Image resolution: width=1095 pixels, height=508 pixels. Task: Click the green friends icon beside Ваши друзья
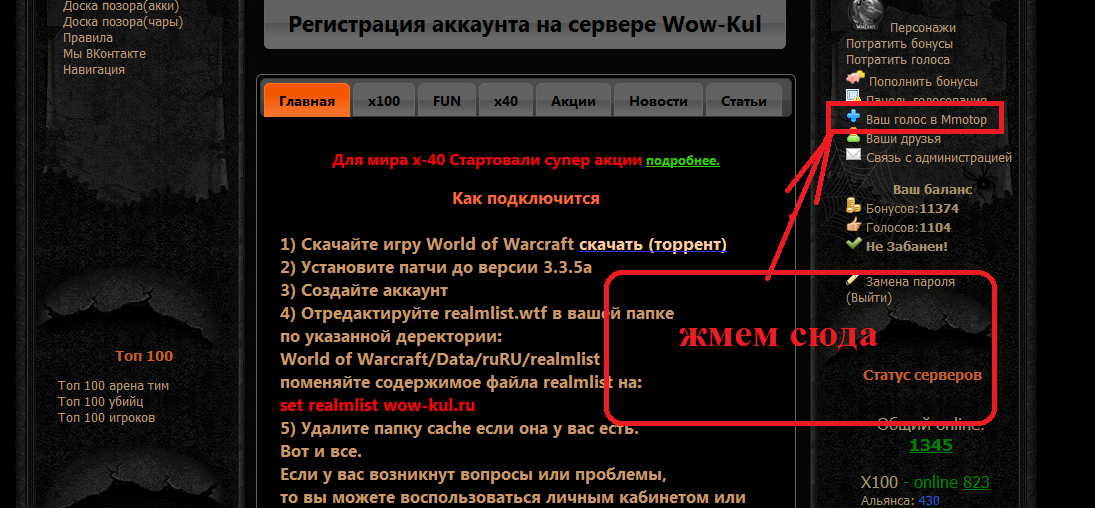(x=853, y=136)
